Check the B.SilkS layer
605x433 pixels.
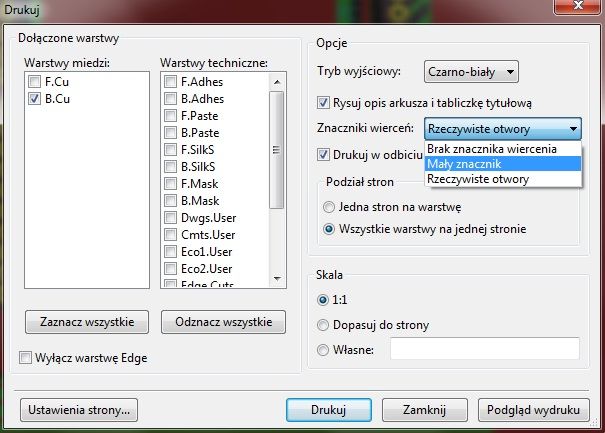(x=170, y=167)
